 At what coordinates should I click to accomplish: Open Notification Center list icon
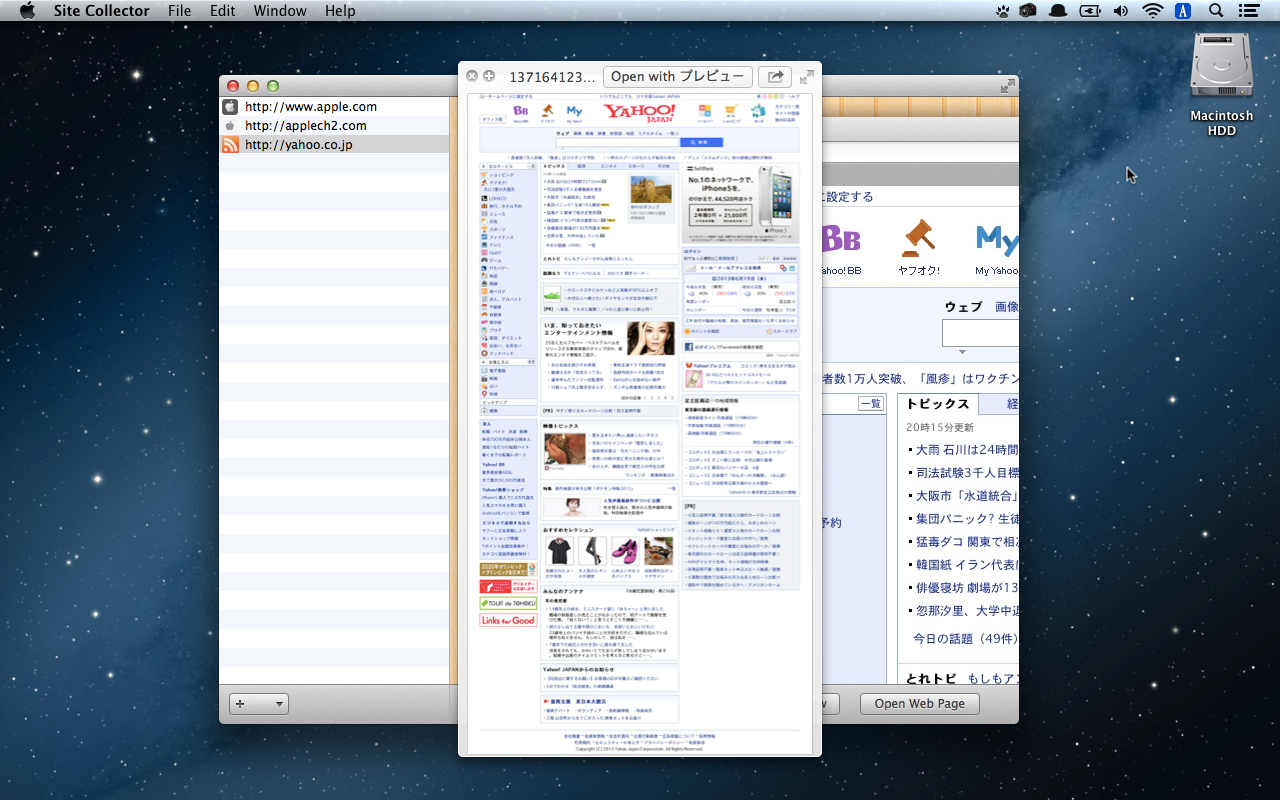pos(1248,11)
